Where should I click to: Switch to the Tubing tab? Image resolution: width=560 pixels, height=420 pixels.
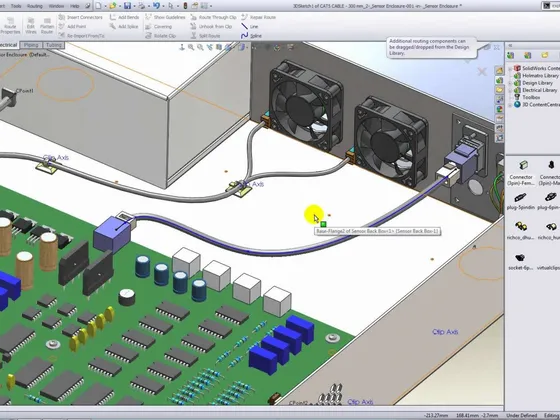(54, 45)
